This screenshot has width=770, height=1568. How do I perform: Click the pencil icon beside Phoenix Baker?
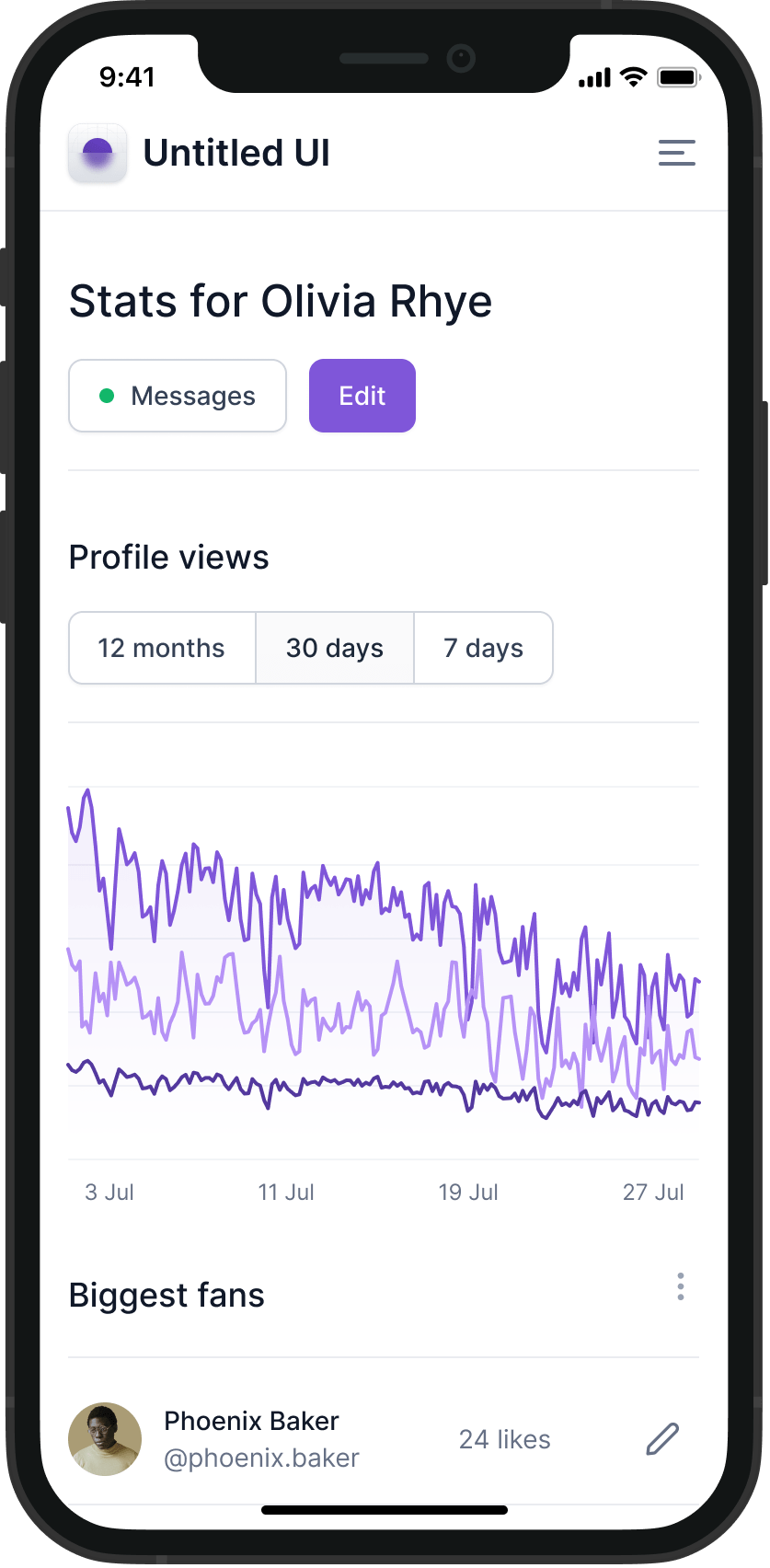pyautogui.click(x=661, y=1439)
